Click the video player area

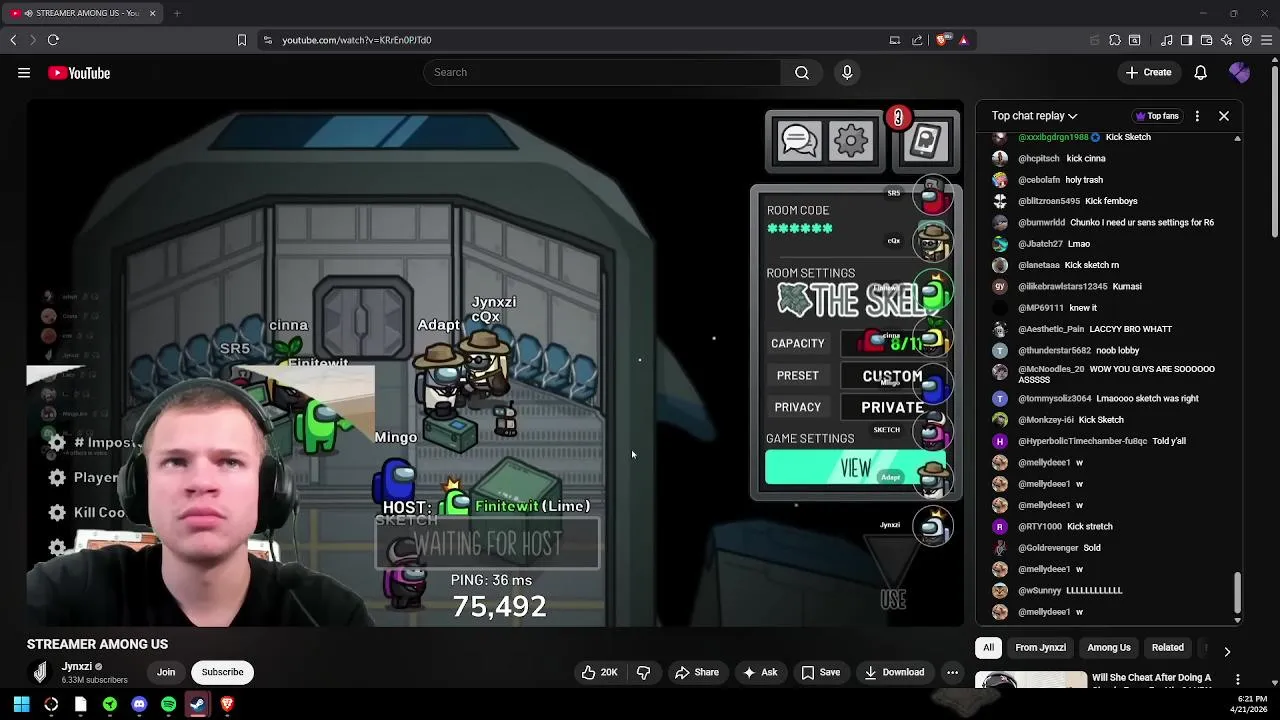click(495, 363)
